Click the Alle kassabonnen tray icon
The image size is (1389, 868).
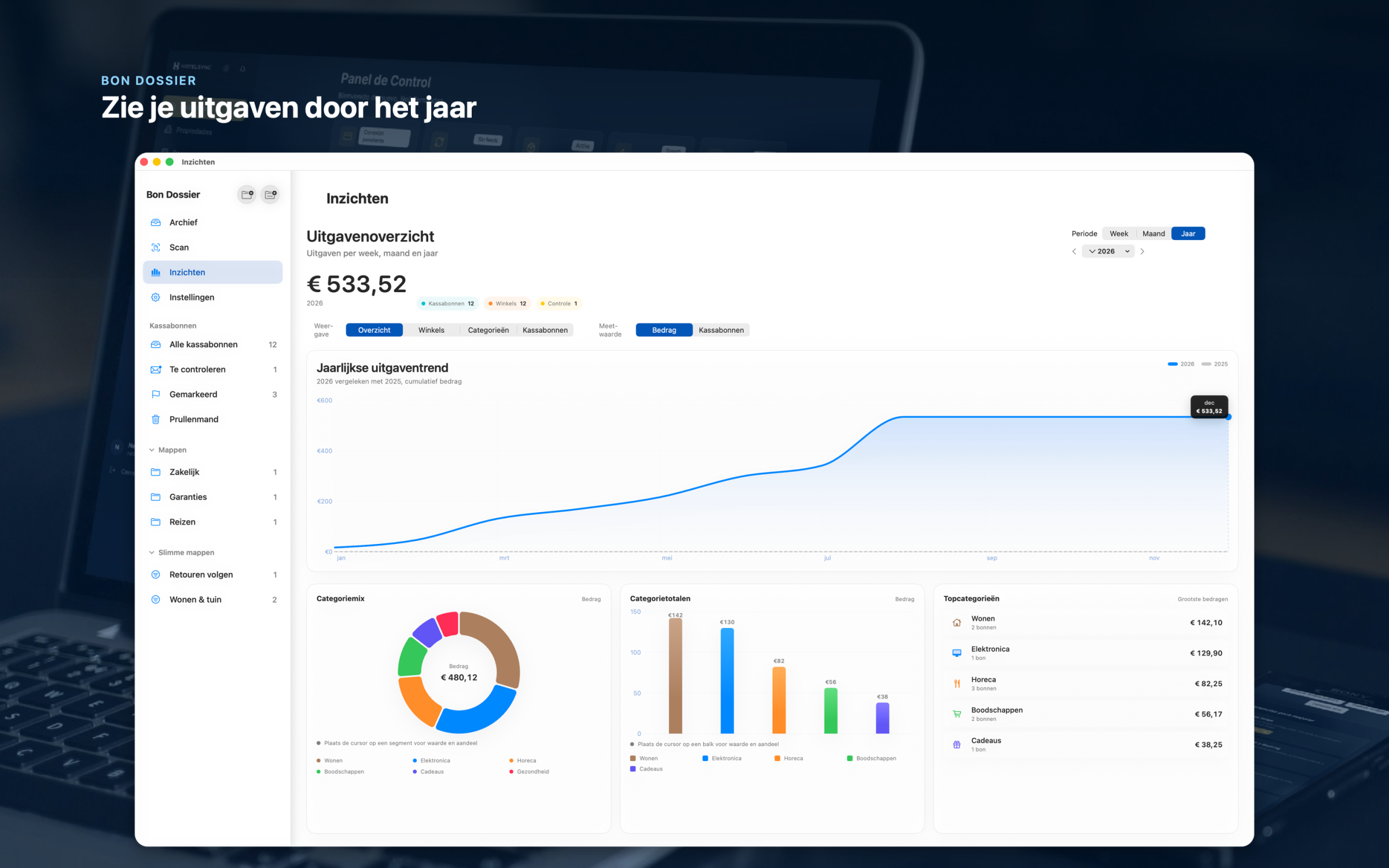156,344
